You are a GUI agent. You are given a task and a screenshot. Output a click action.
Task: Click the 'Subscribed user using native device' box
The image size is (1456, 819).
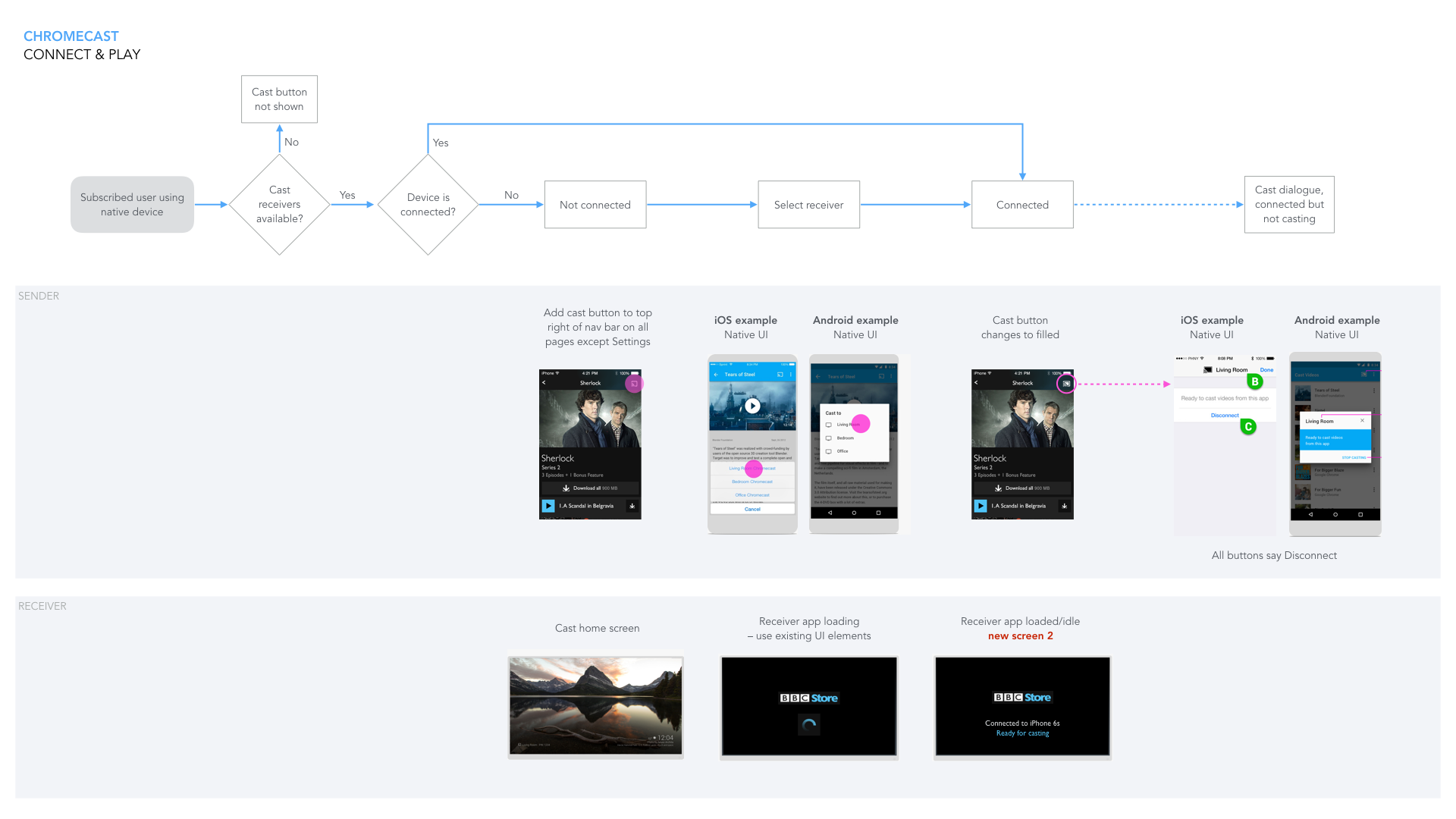[x=132, y=205]
